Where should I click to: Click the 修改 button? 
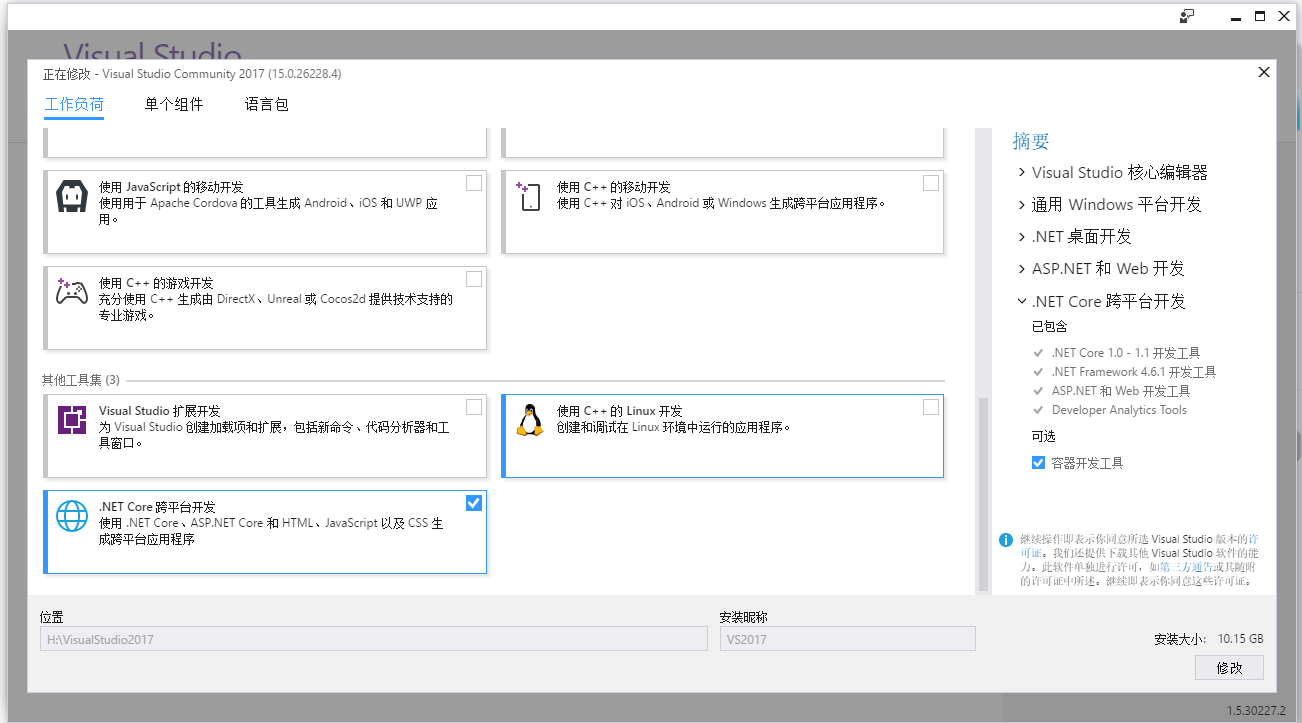pos(1229,668)
